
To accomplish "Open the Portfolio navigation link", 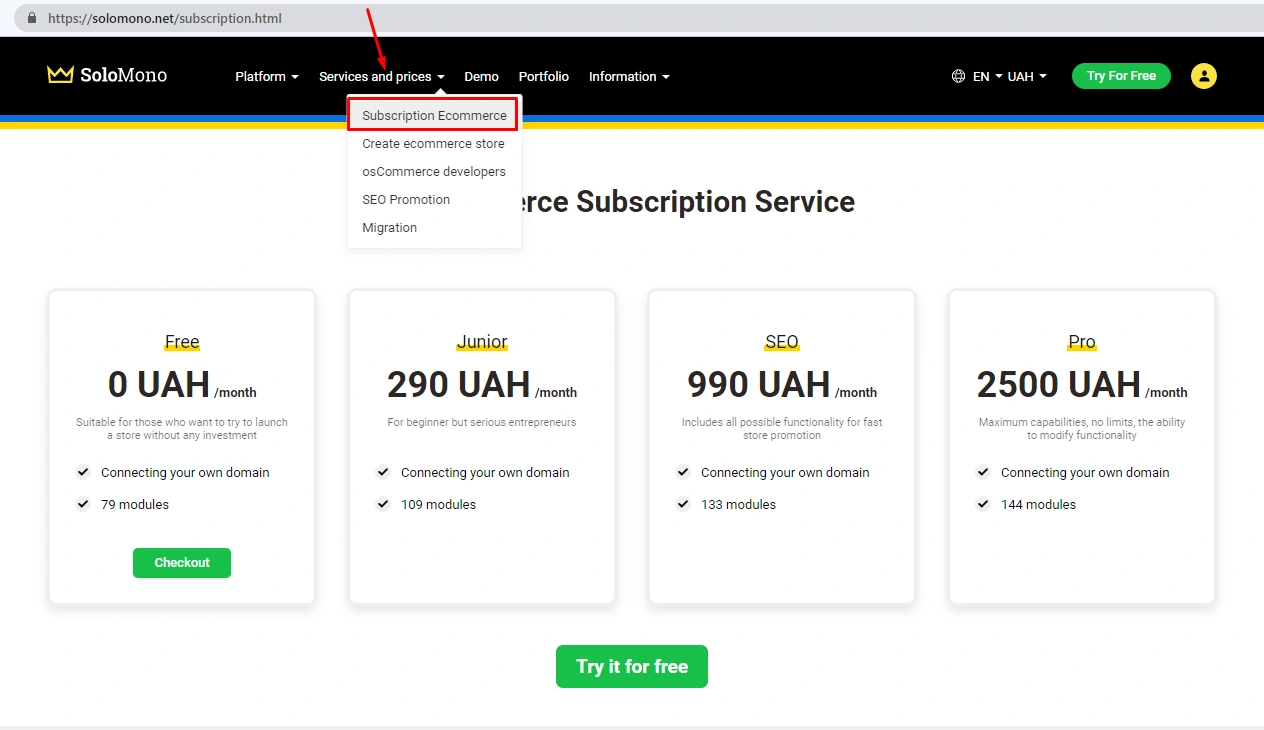I will point(543,76).
